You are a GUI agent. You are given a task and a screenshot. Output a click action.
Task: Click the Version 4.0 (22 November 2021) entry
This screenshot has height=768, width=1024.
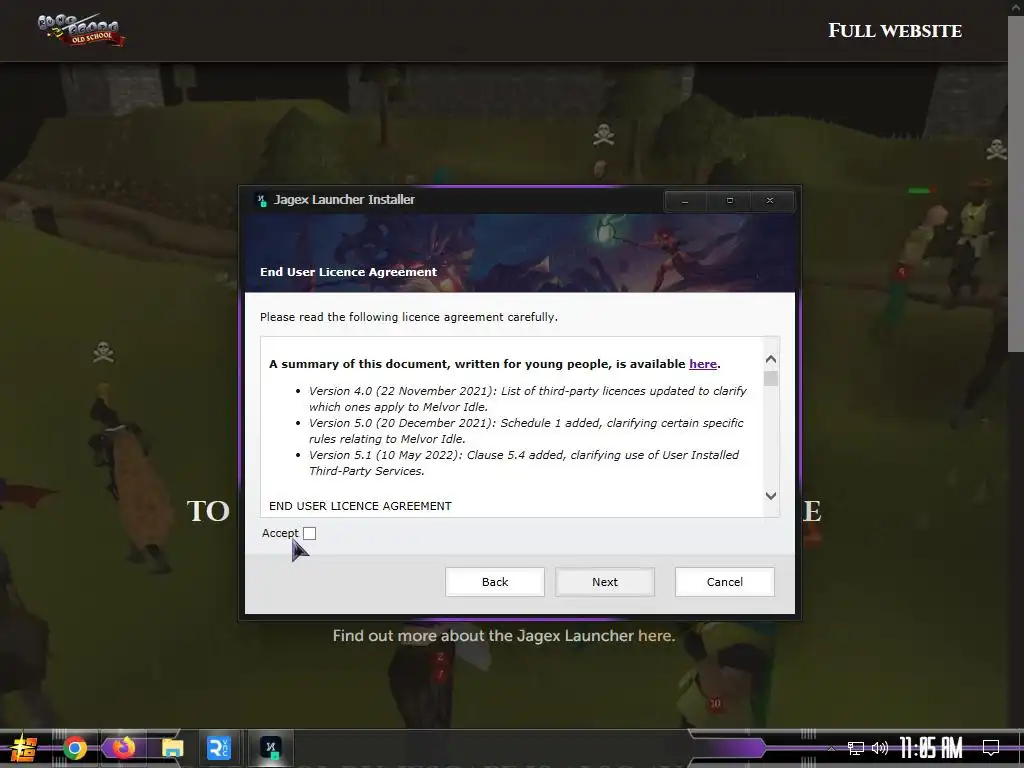[x=528, y=399]
